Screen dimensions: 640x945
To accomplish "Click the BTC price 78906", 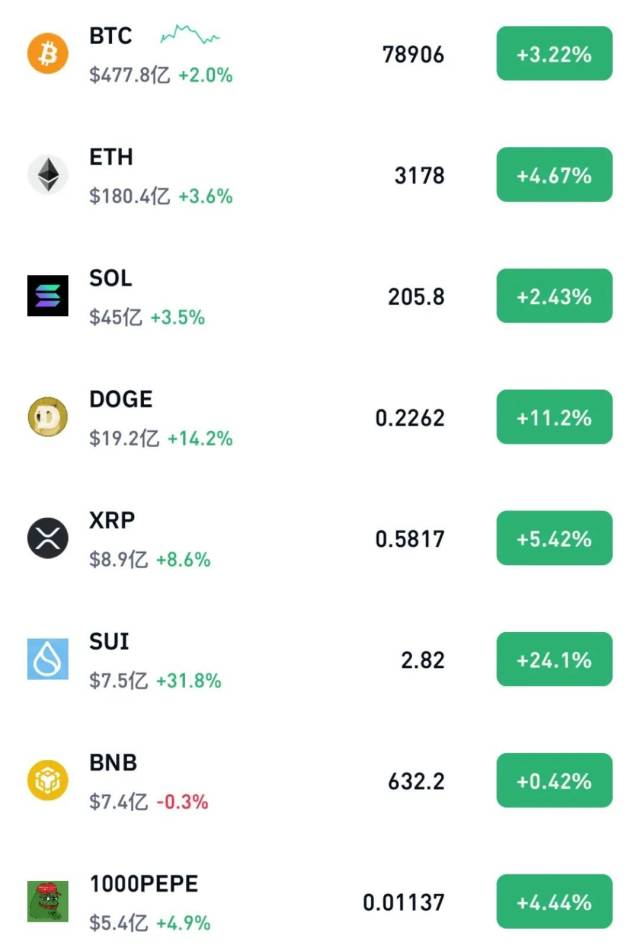I will pyautogui.click(x=413, y=54).
